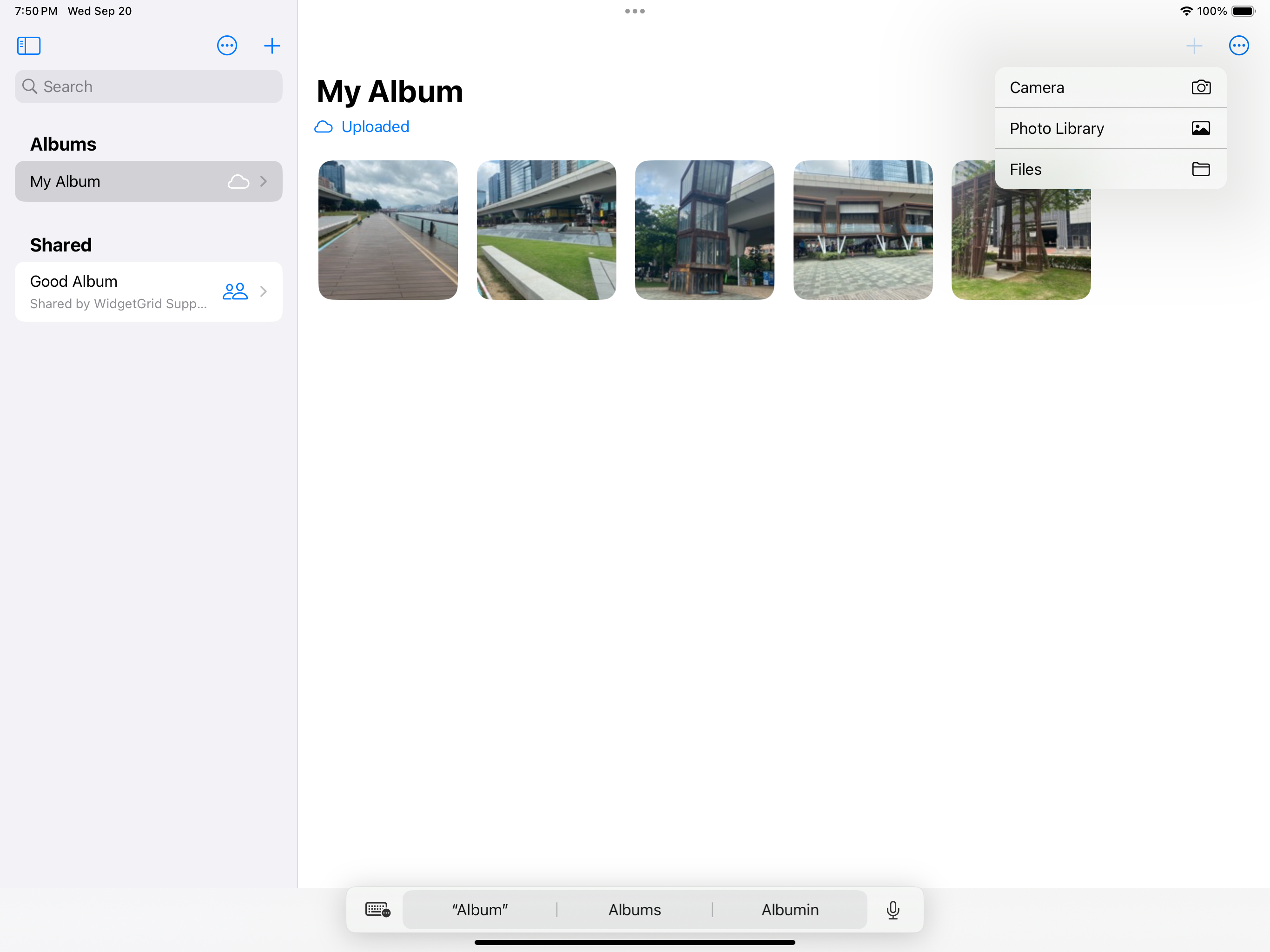The image size is (1270, 952).
Task: Click the camera icon in the menu
Action: pos(1201,87)
